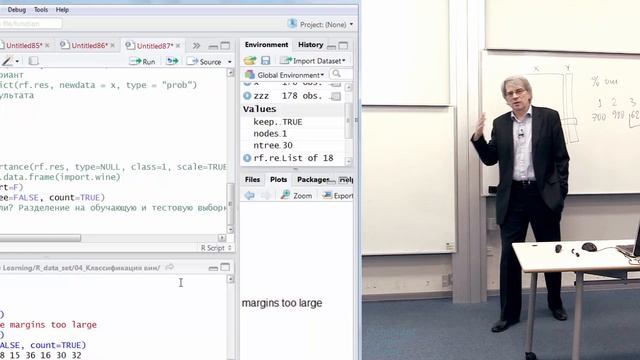Image resolution: width=640 pixels, height=360 pixels.
Task: Select the ntree value row
Action: click(293, 145)
